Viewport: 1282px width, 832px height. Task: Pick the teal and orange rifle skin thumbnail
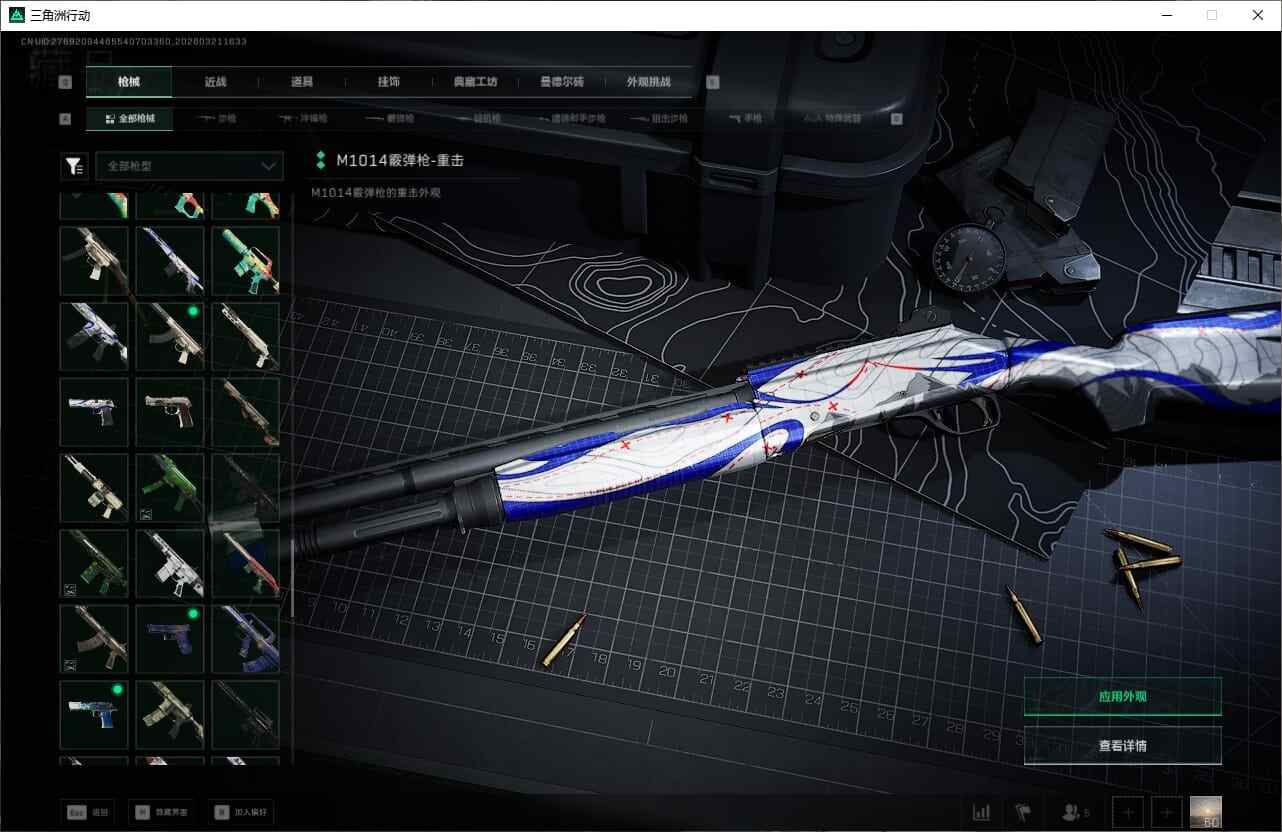coord(246,260)
